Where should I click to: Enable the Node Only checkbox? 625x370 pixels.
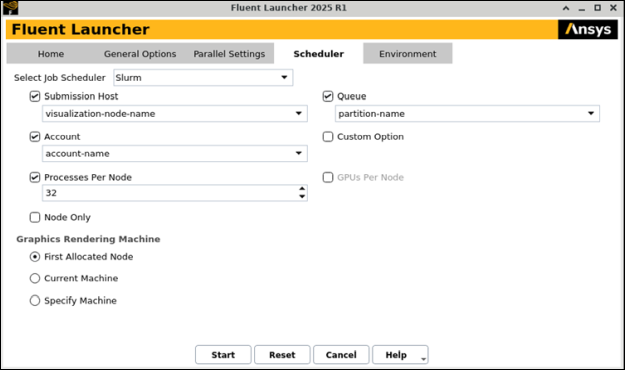click(35, 217)
